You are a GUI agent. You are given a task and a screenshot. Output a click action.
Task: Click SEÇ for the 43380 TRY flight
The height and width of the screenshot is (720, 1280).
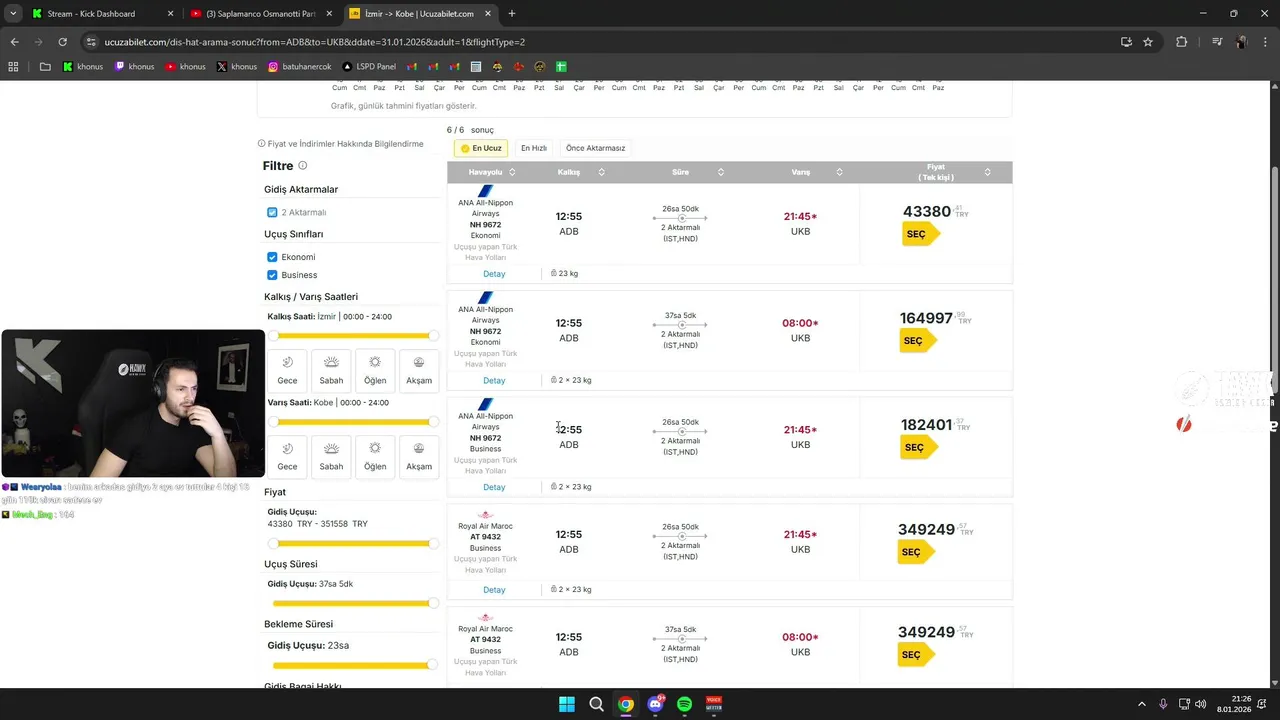click(920, 234)
